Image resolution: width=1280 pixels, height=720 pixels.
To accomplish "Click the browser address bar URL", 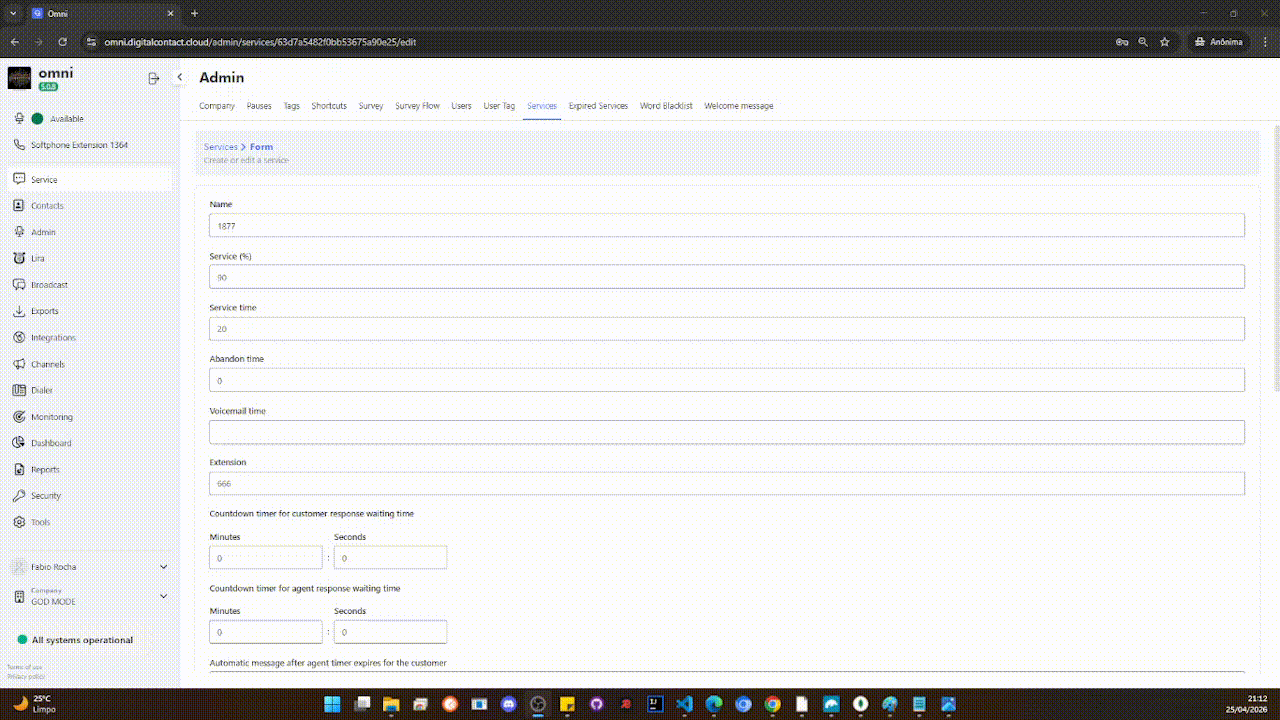I will (x=260, y=42).
